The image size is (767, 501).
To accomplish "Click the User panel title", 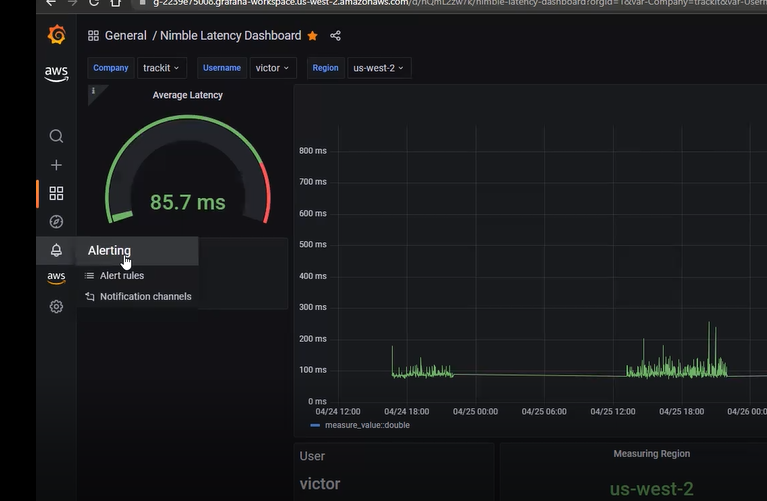I will pyautogui.click(x=312, y=456).
